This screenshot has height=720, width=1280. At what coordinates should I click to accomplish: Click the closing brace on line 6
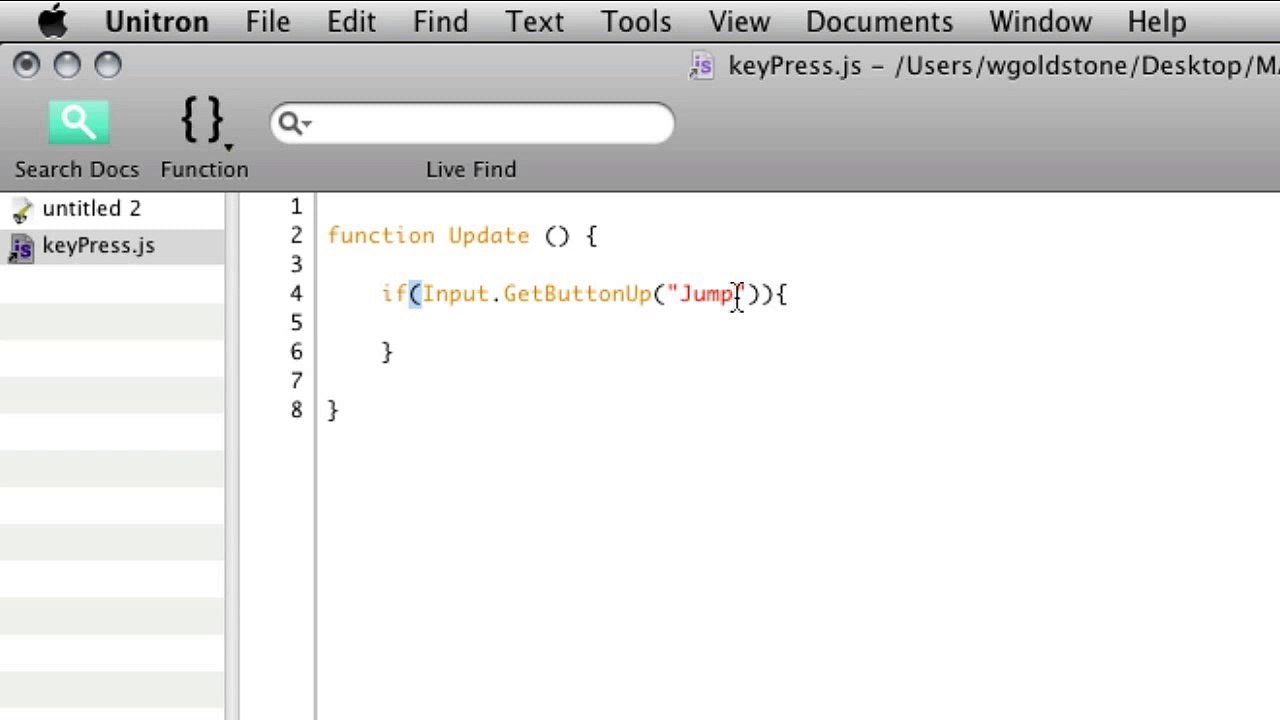[387, 352]
